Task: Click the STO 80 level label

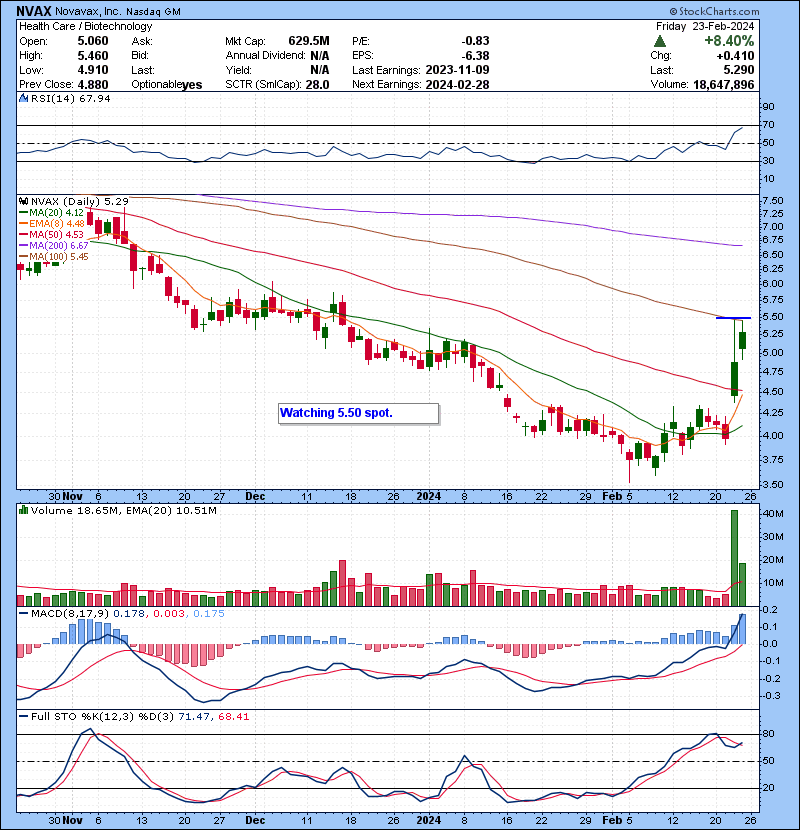Action: click(x=768, y=734)
